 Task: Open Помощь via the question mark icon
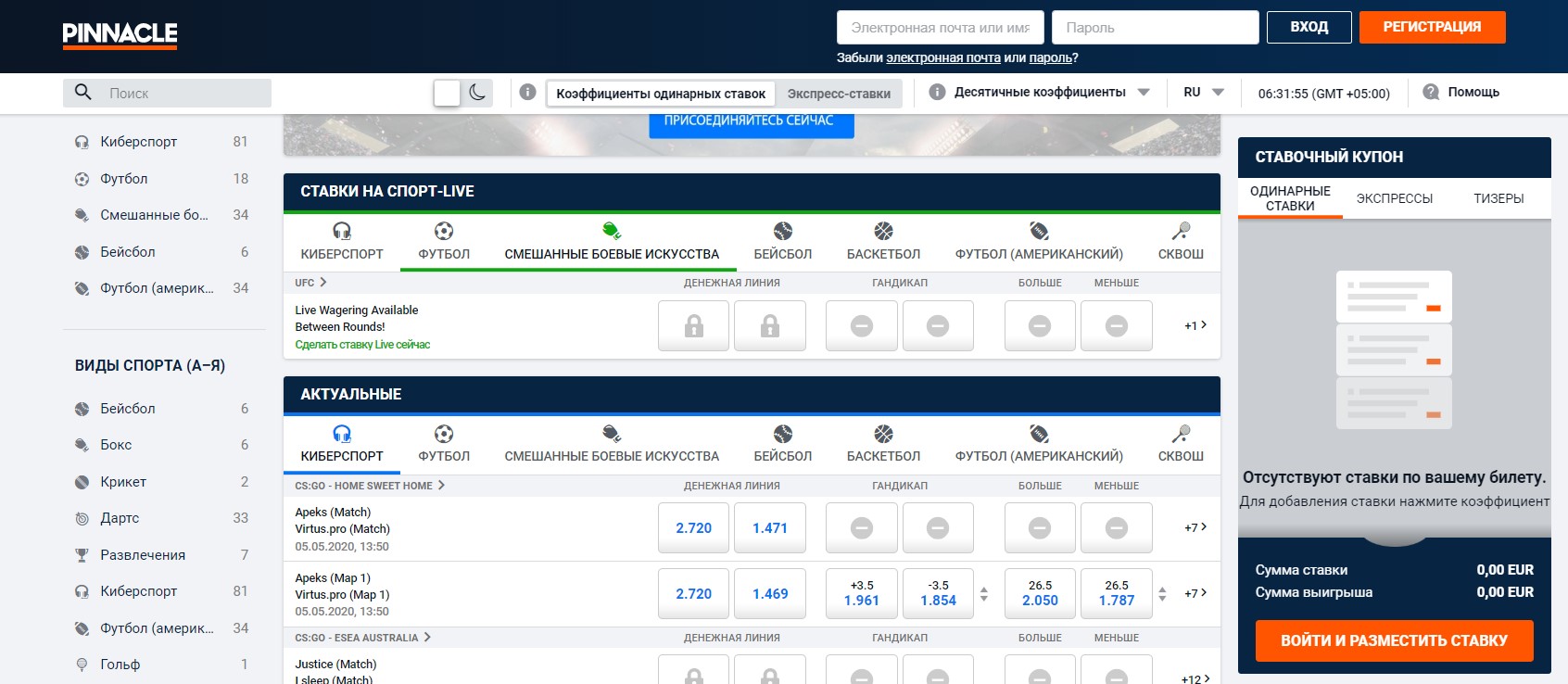coord(1431,92)
